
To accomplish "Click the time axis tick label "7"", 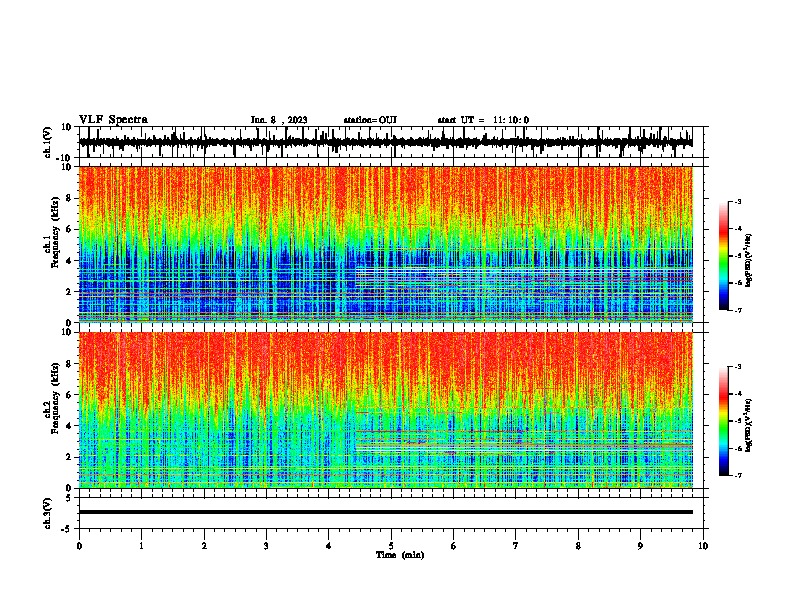I will tap(516, 546).
